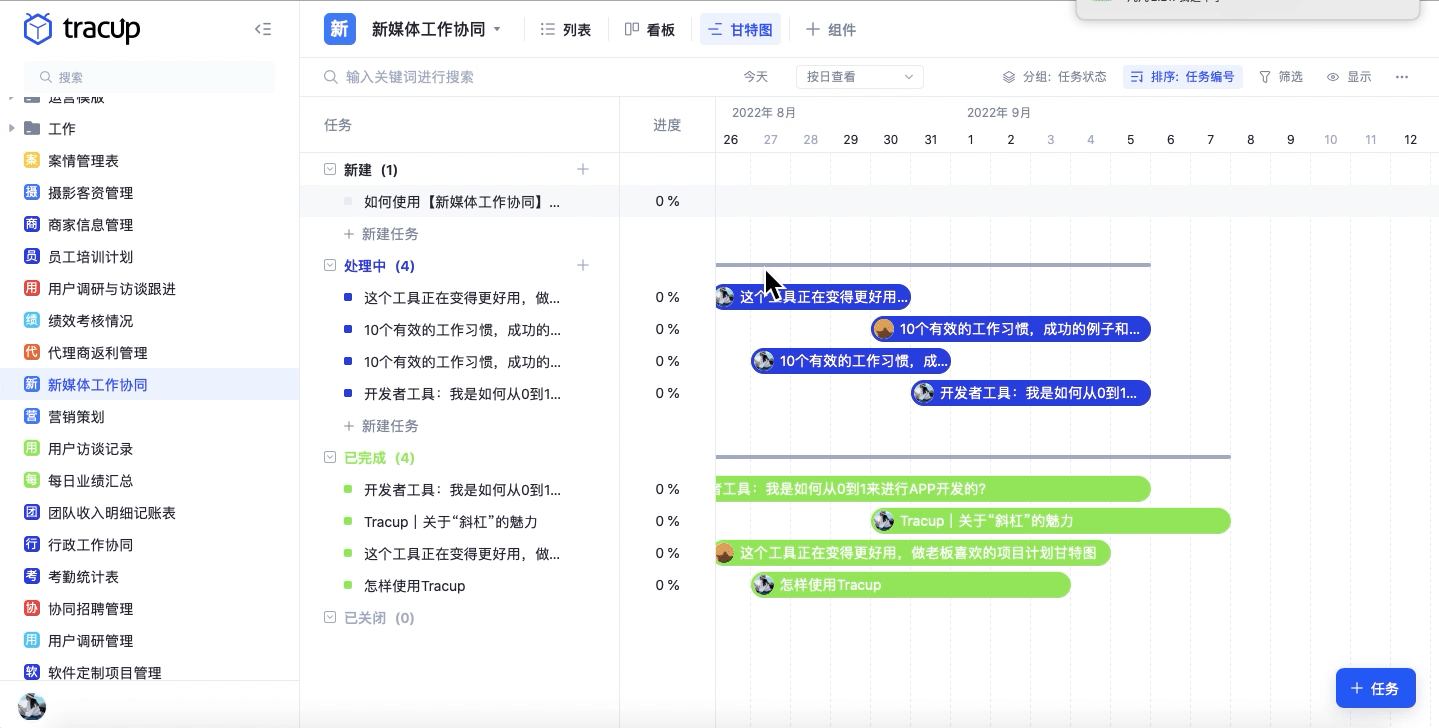Image resolution: width=1439 pixels, height=728 pixels.
Task: Click the blue 任务 create button
Action: coord(1375,688)
